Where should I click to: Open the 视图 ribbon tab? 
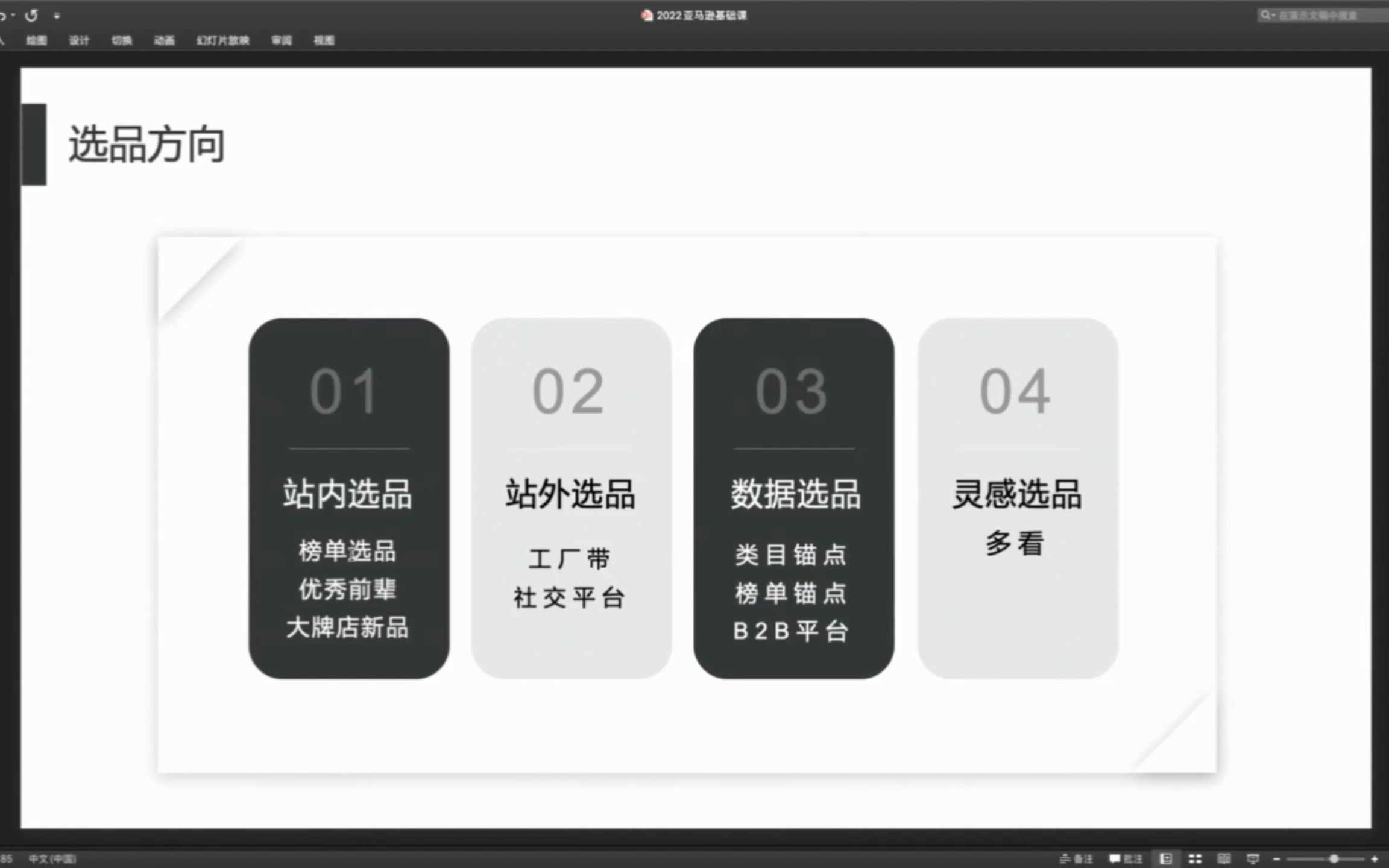pos(324,40)
